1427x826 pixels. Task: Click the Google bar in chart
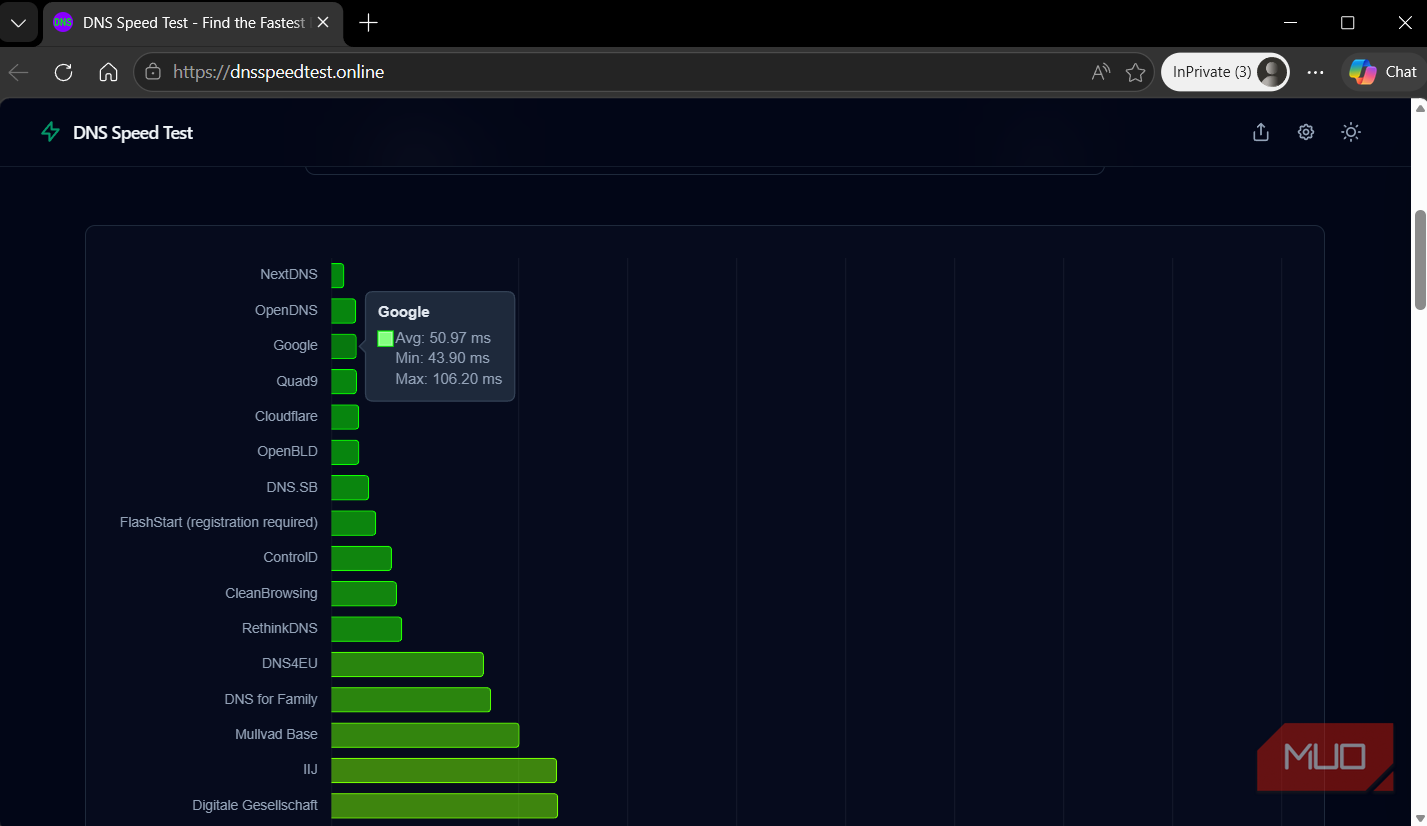click(x=344, y=346)
